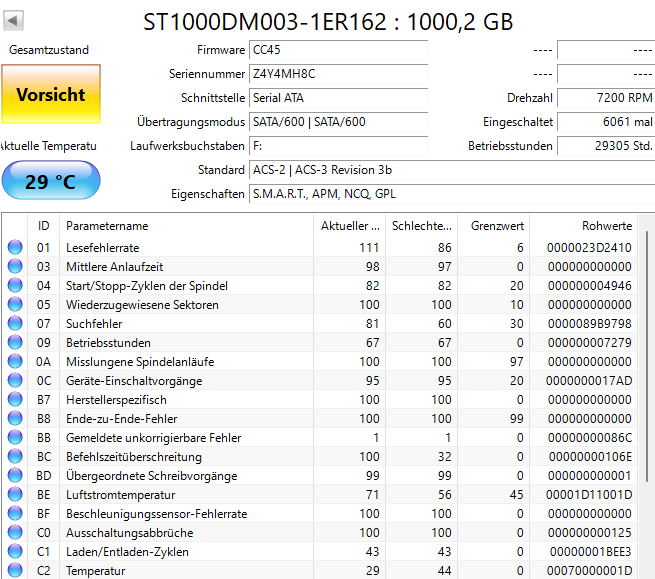The image size is (655, 579).
Task: Select the Mittlere Anlaufzeit parameter name
Action: pyautogui.click(x=114, y=267)
